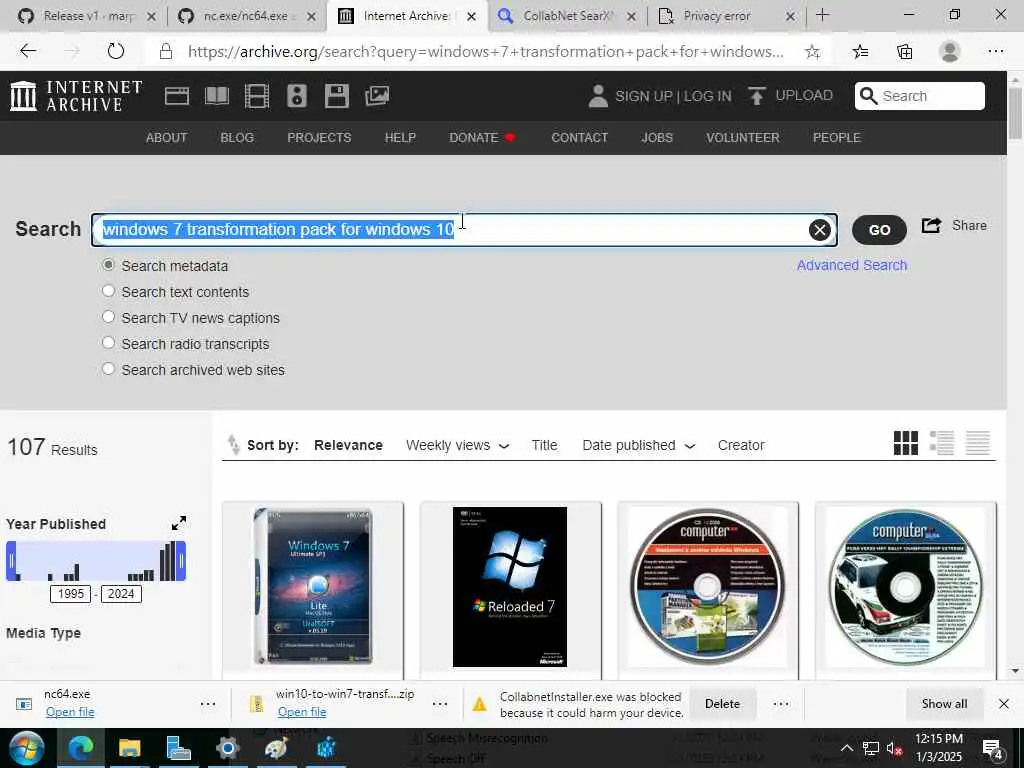Select Search archived web sites option
This screenshot has height=768, width=1024.
coord(108,369)
